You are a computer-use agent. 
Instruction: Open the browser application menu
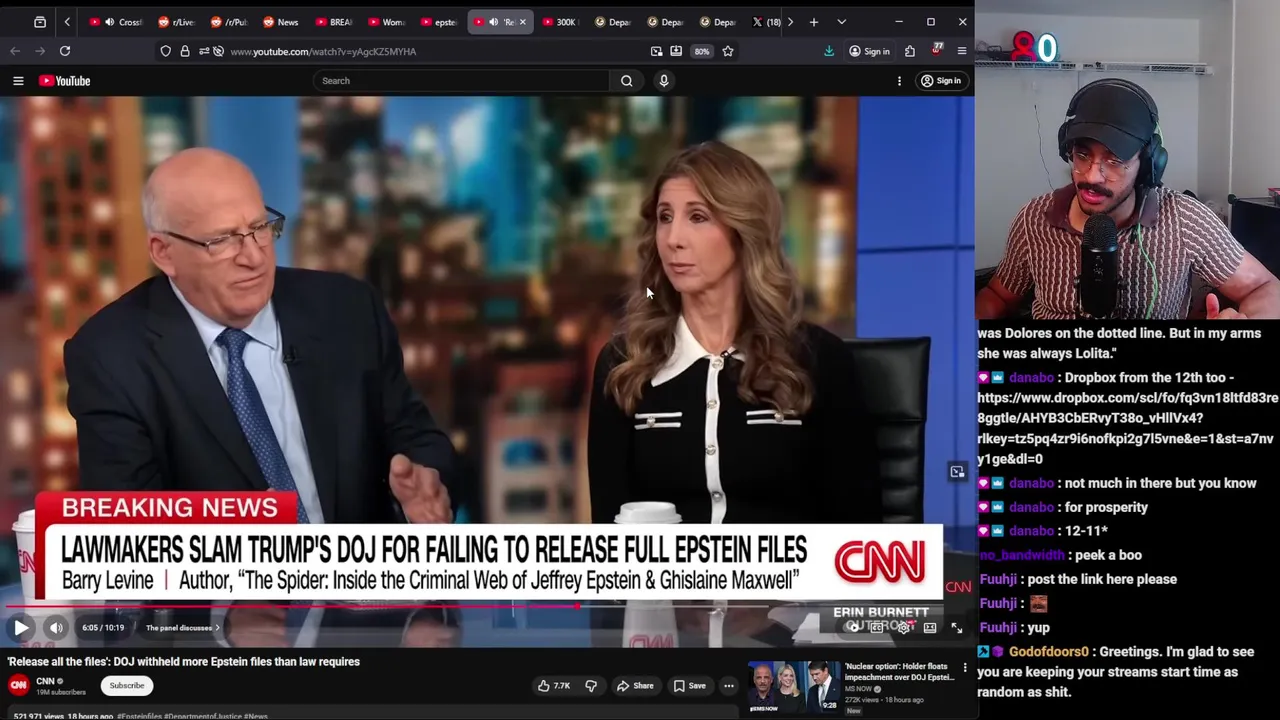pyautogui.click(x=962, y=51)
